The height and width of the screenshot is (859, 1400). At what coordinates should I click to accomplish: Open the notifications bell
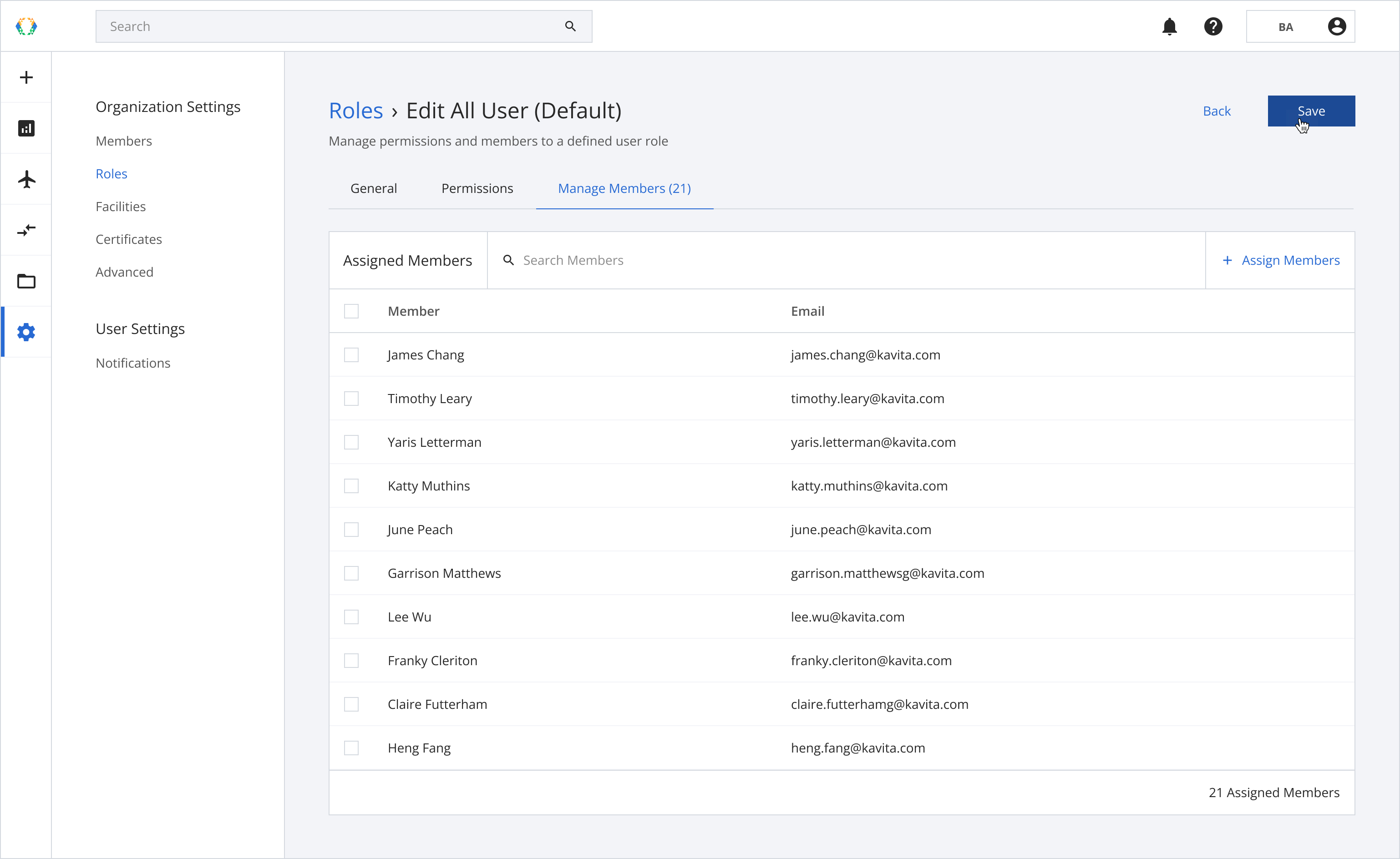tap(1169, 27)
